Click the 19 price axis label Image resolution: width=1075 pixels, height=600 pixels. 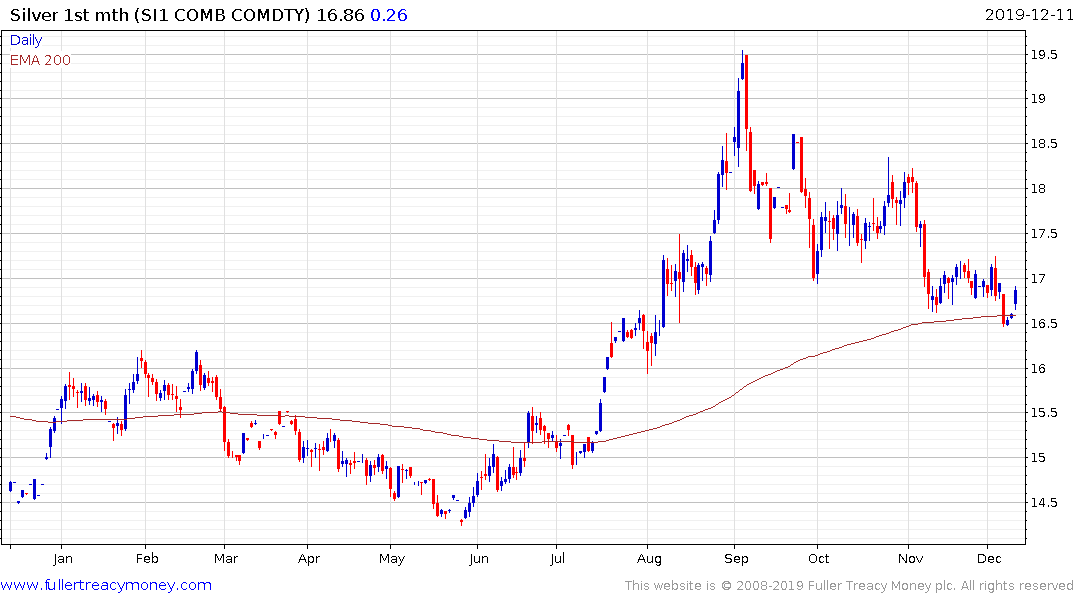(1038, 99)
